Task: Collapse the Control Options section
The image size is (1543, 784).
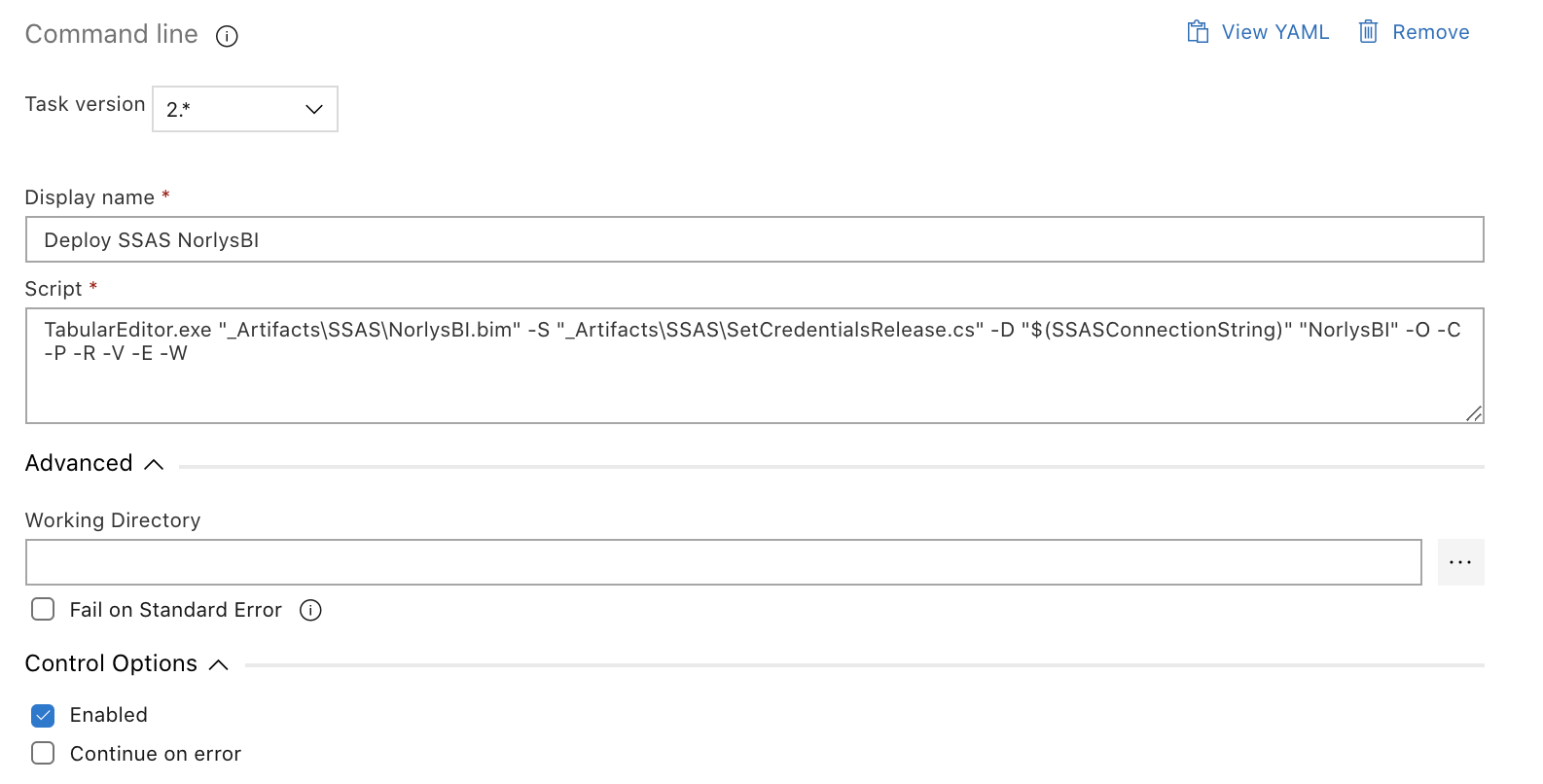Action: click(218, 664)
